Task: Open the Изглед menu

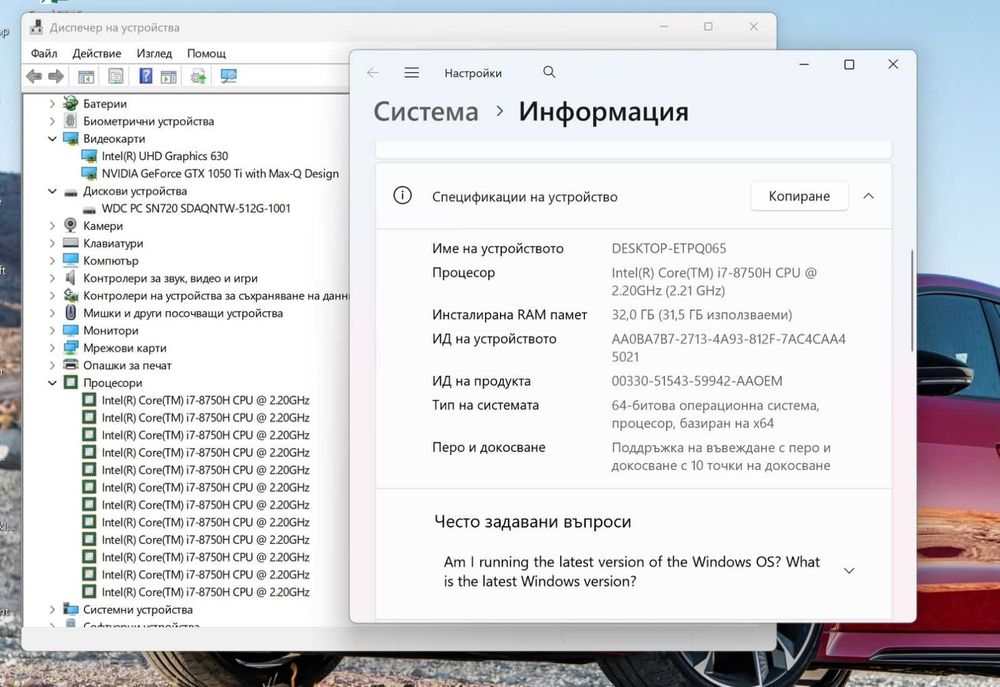Action: point(154,53)
